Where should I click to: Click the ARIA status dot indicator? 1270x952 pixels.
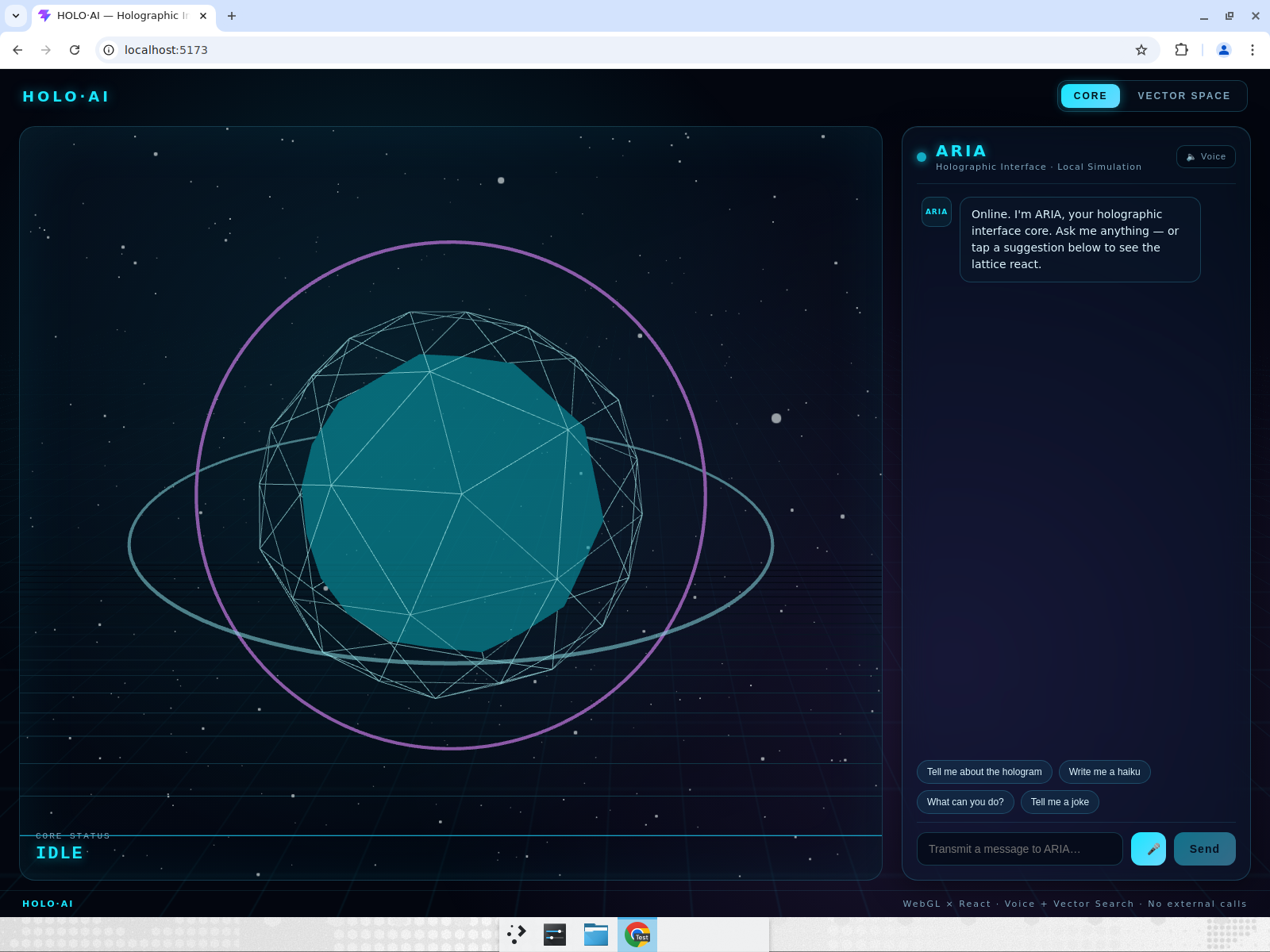(922, 157)
